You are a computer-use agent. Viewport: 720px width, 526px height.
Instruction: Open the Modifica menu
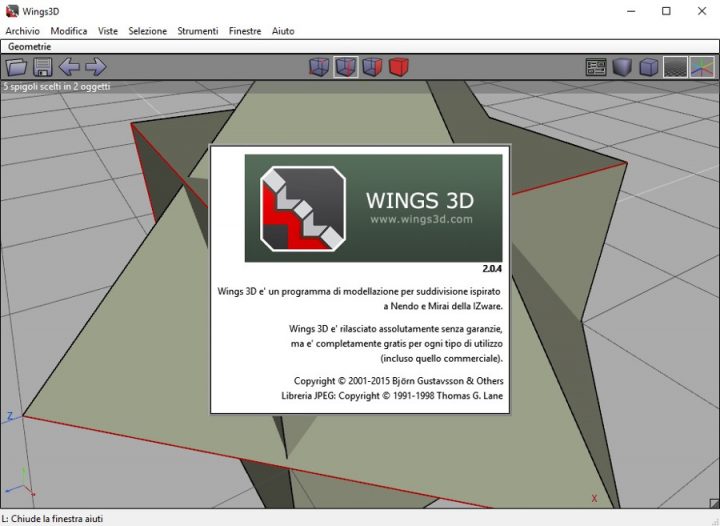[x=69, y=31]
